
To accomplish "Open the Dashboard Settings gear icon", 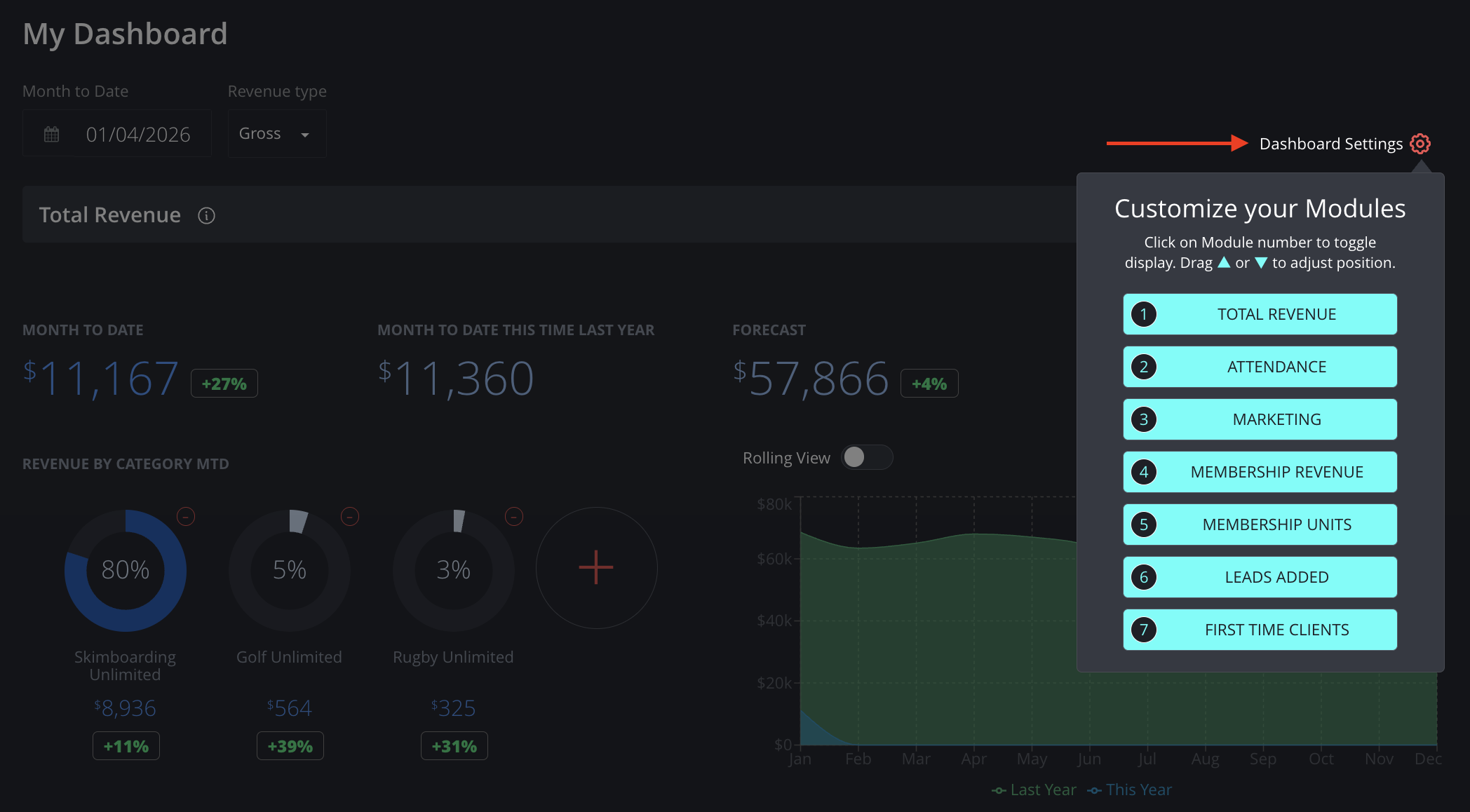I will pos(1420,144).
